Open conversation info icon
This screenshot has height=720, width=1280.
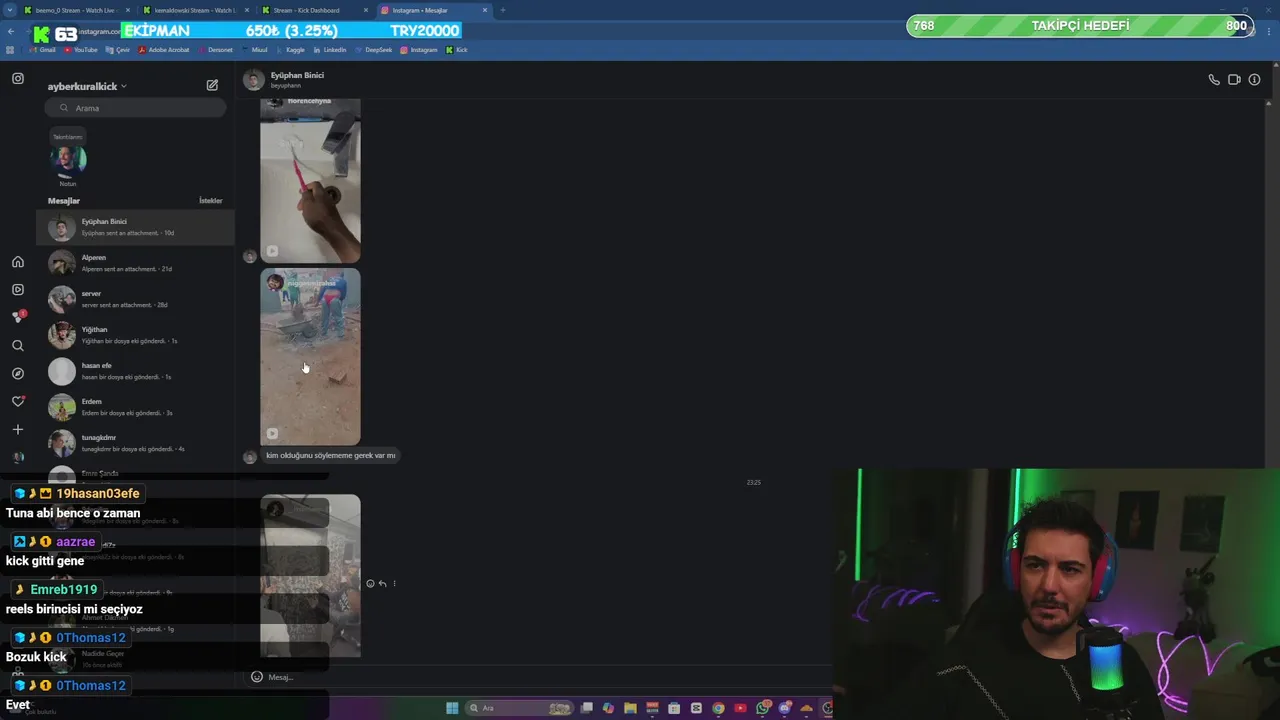1254,80
